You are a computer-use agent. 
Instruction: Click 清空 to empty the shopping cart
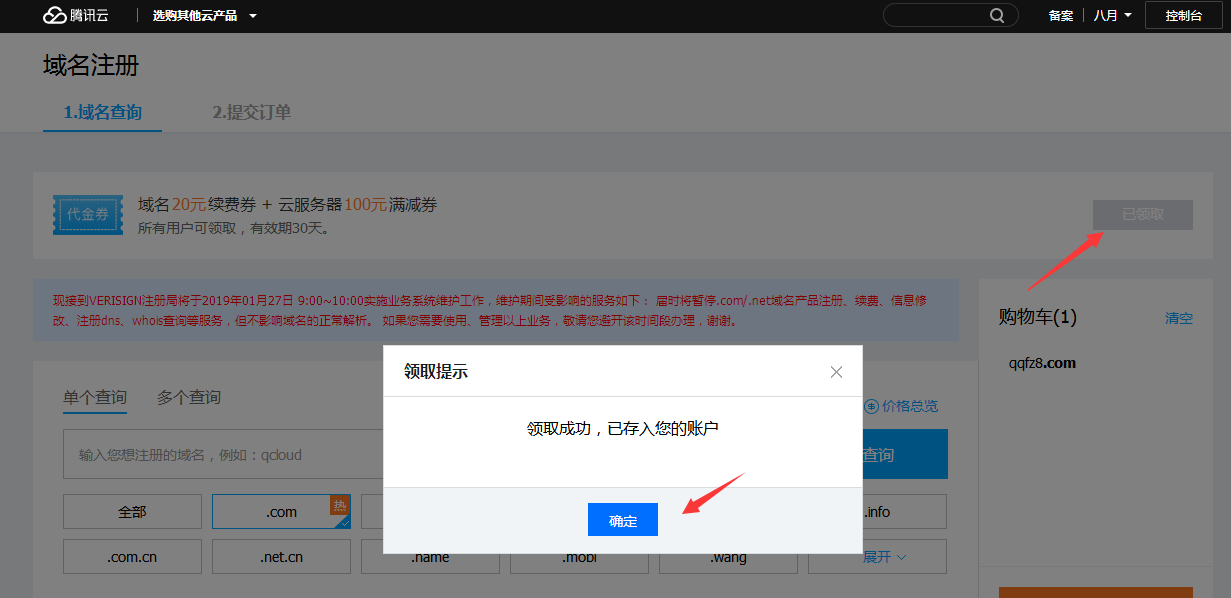point(1178,318)
